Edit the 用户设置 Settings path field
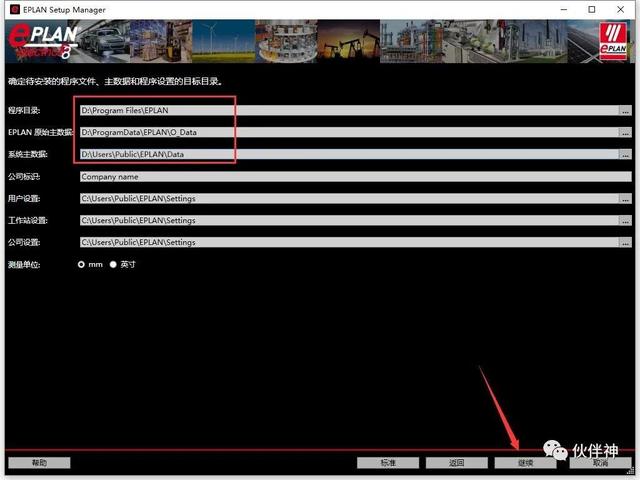 [x=349, y=198]
